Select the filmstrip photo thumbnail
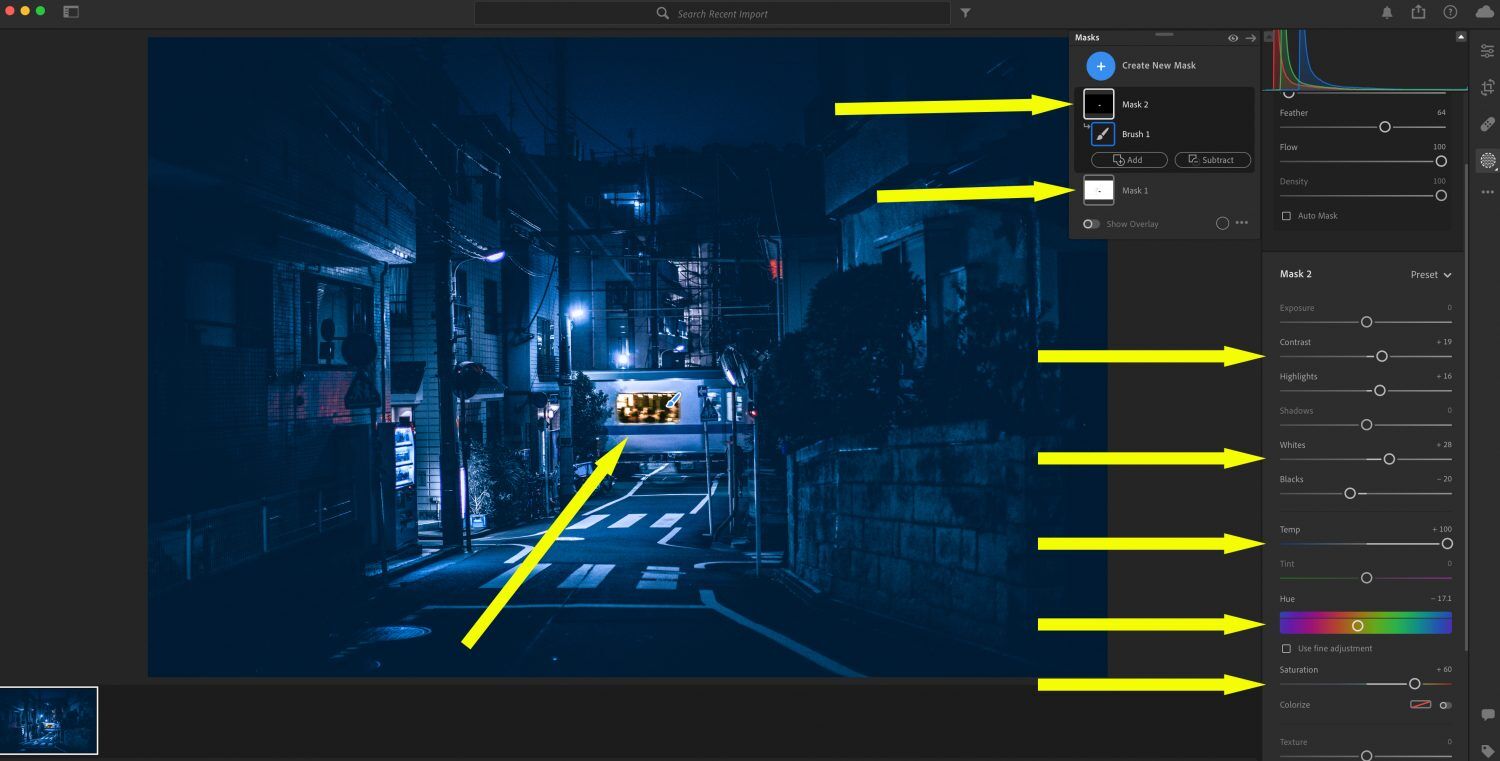 [49, 720]
